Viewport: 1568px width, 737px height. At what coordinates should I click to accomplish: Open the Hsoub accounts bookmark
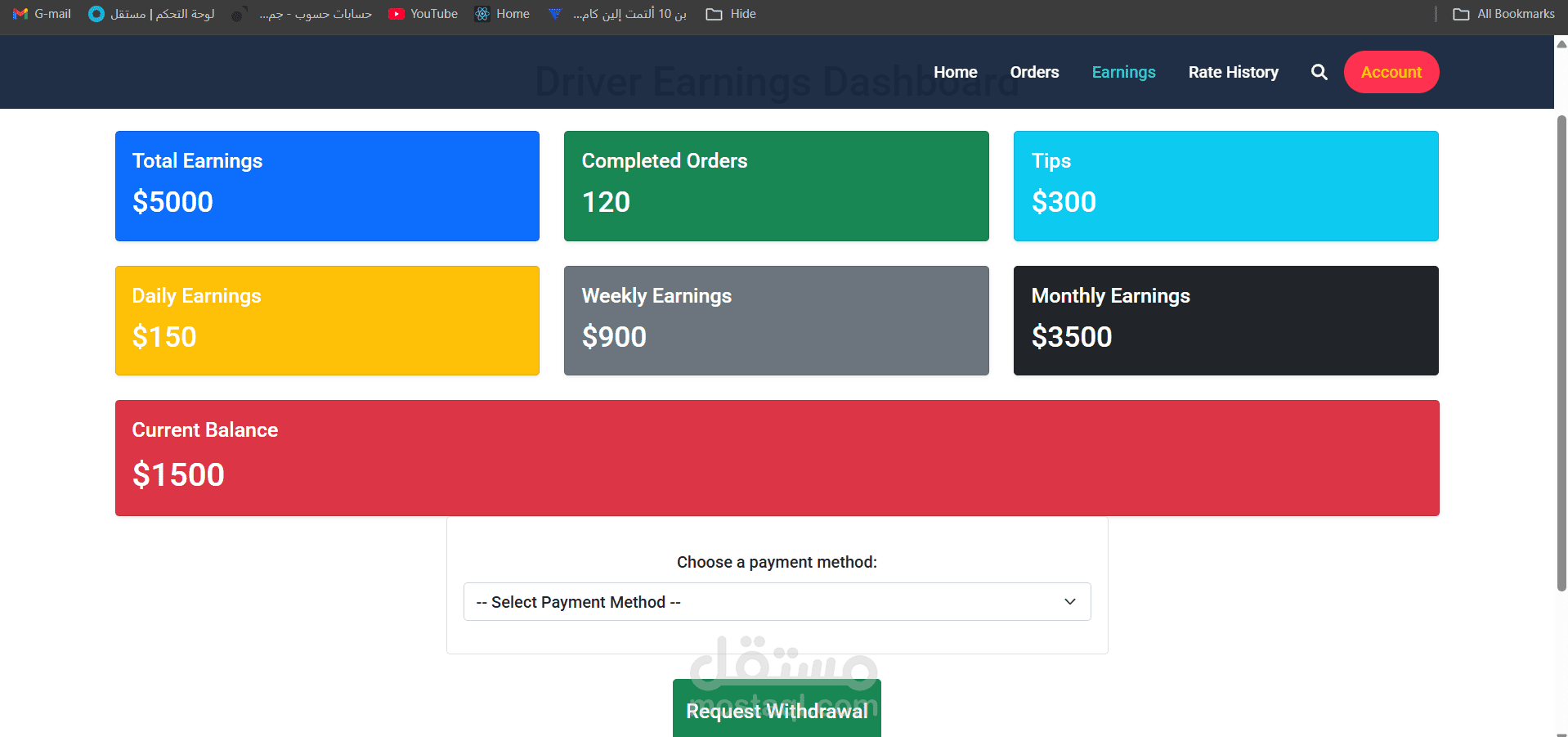(x=301, y=14)
